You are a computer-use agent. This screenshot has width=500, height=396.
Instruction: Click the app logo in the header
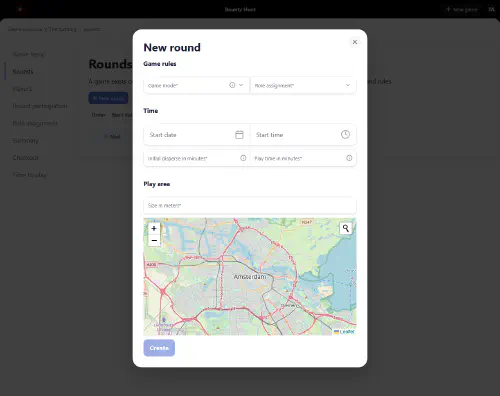20,9
